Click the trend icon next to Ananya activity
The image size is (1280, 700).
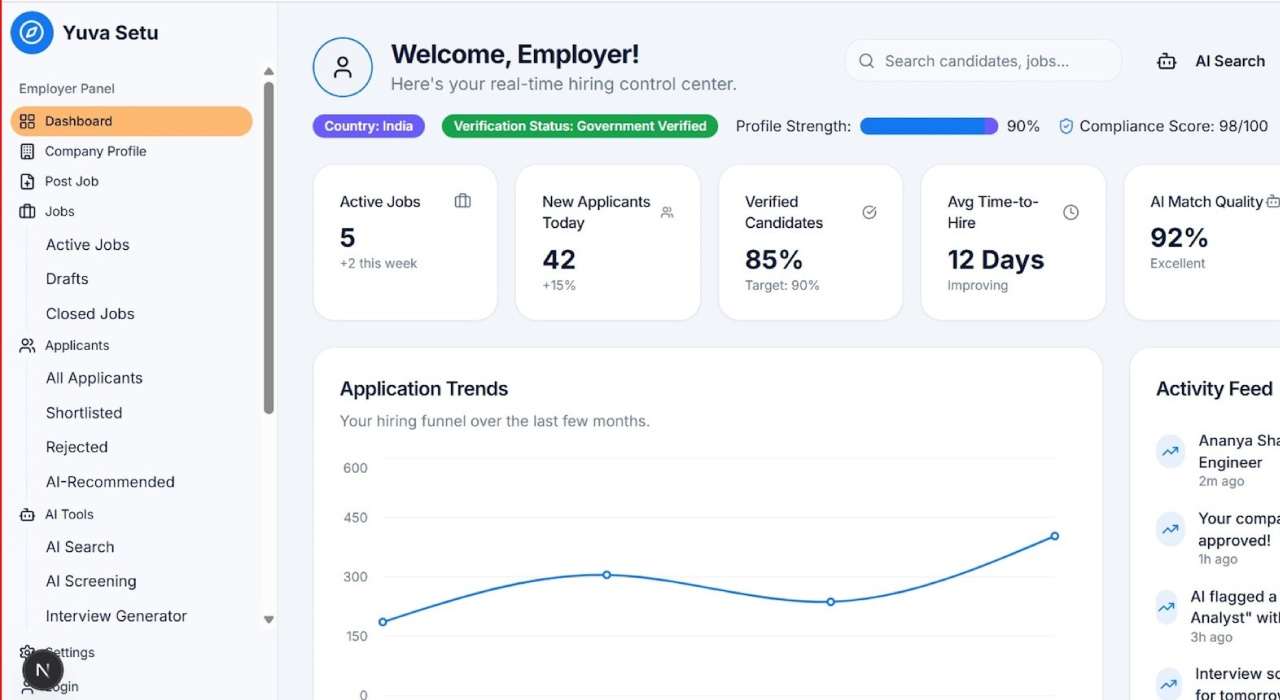1170,451
